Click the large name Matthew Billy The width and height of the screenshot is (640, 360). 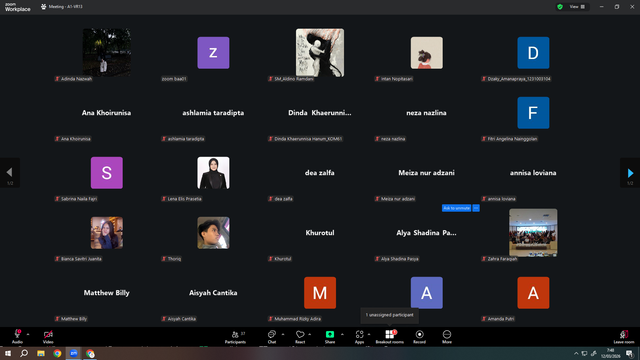tap(107, 293)
